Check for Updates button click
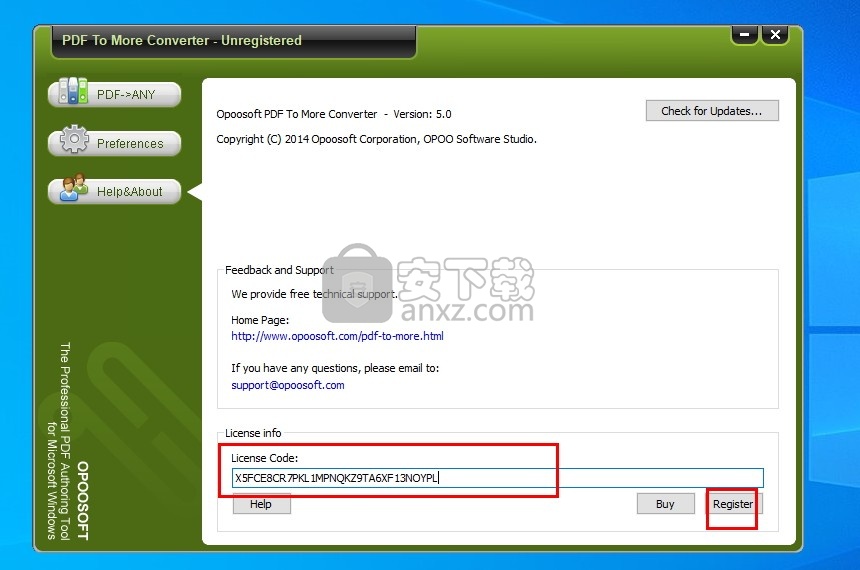Viewport: 860px width, 570px height. (712, 111)
